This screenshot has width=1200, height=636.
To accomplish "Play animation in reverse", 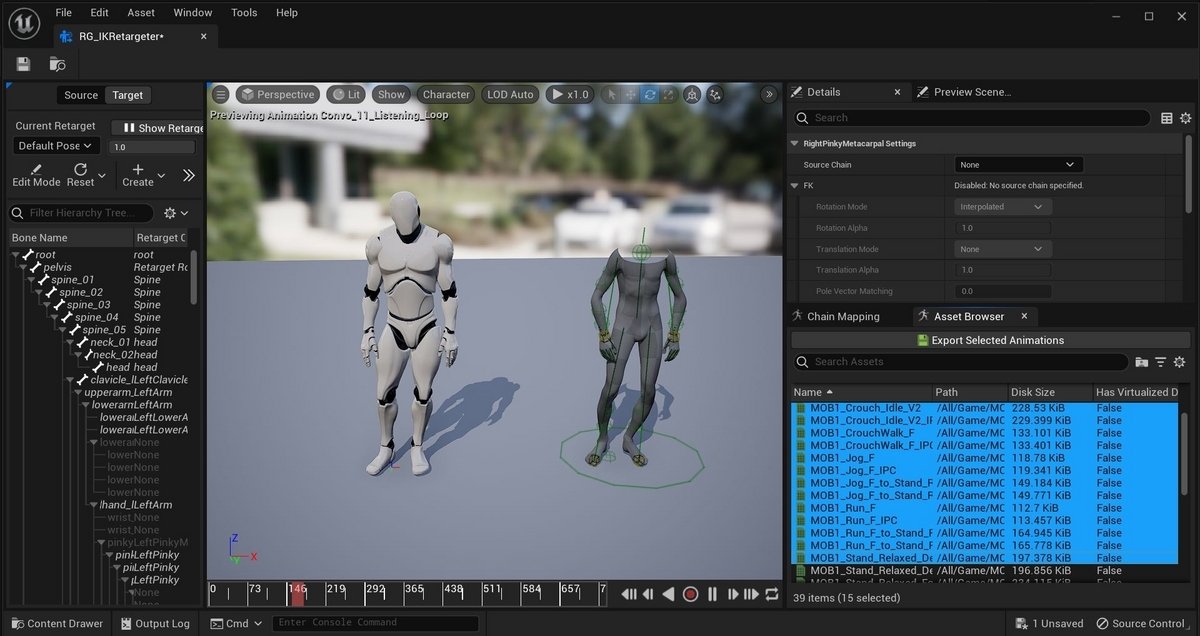I will click(x=669, y=594).
